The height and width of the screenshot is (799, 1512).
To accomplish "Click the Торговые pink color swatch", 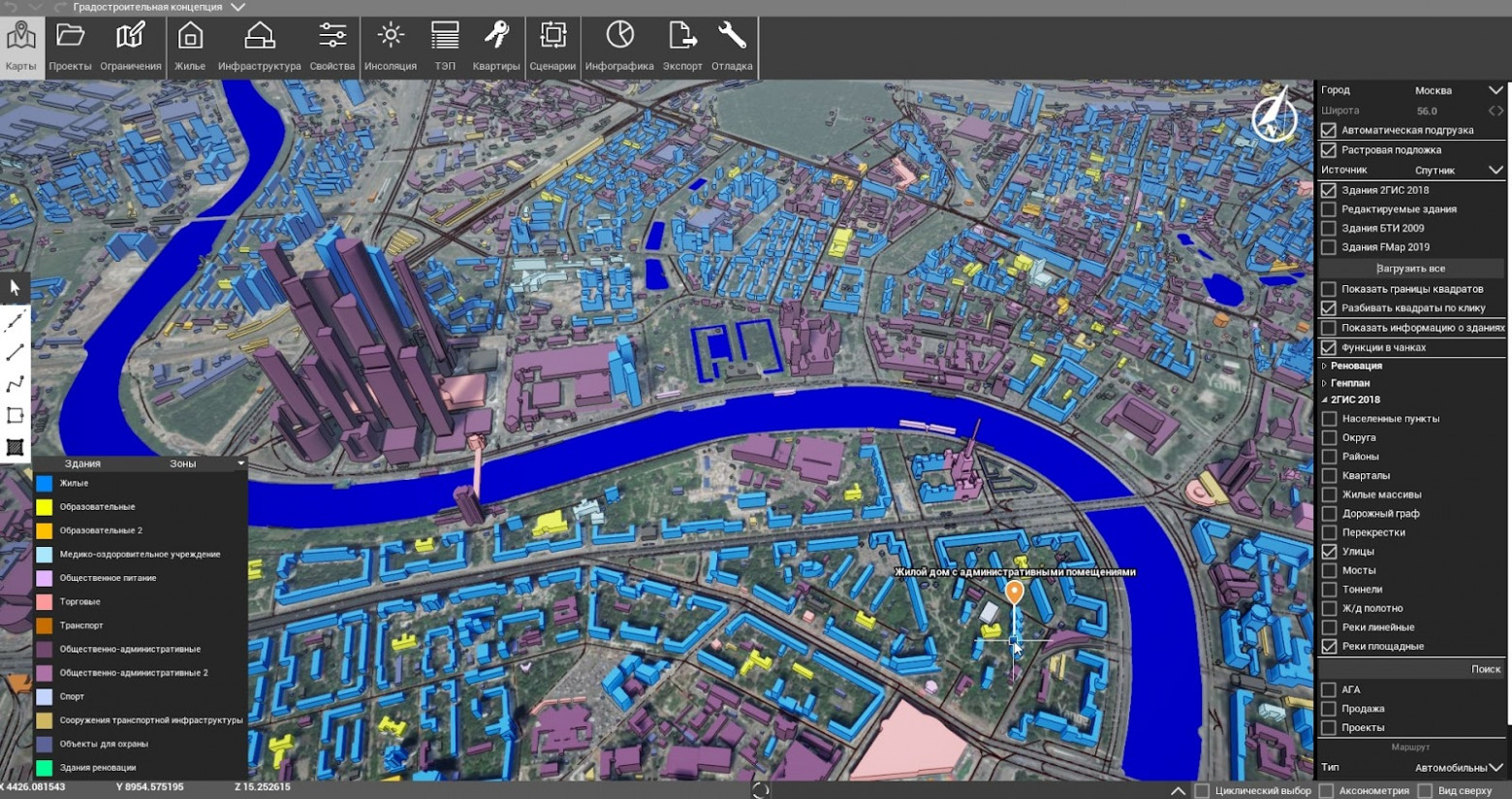I will [44, 602].
